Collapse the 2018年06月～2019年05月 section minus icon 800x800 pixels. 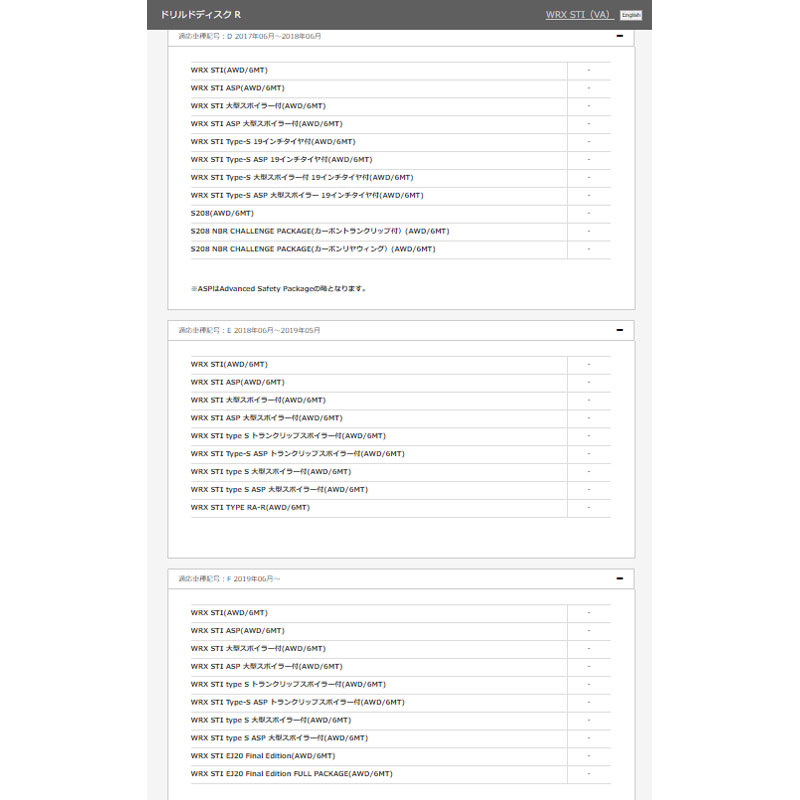[620, 330]
